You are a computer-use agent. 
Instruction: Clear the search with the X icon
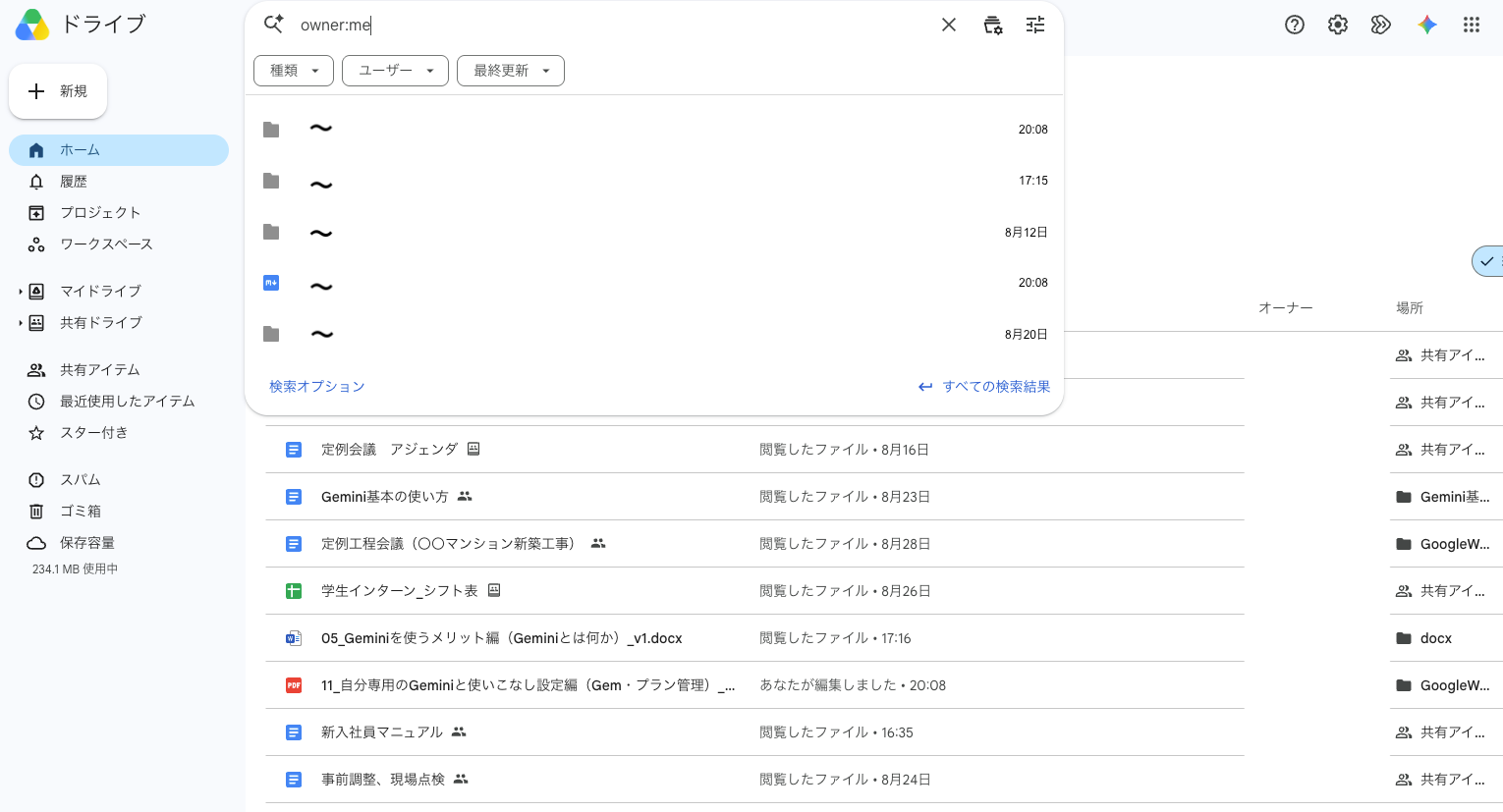[949, 25]
